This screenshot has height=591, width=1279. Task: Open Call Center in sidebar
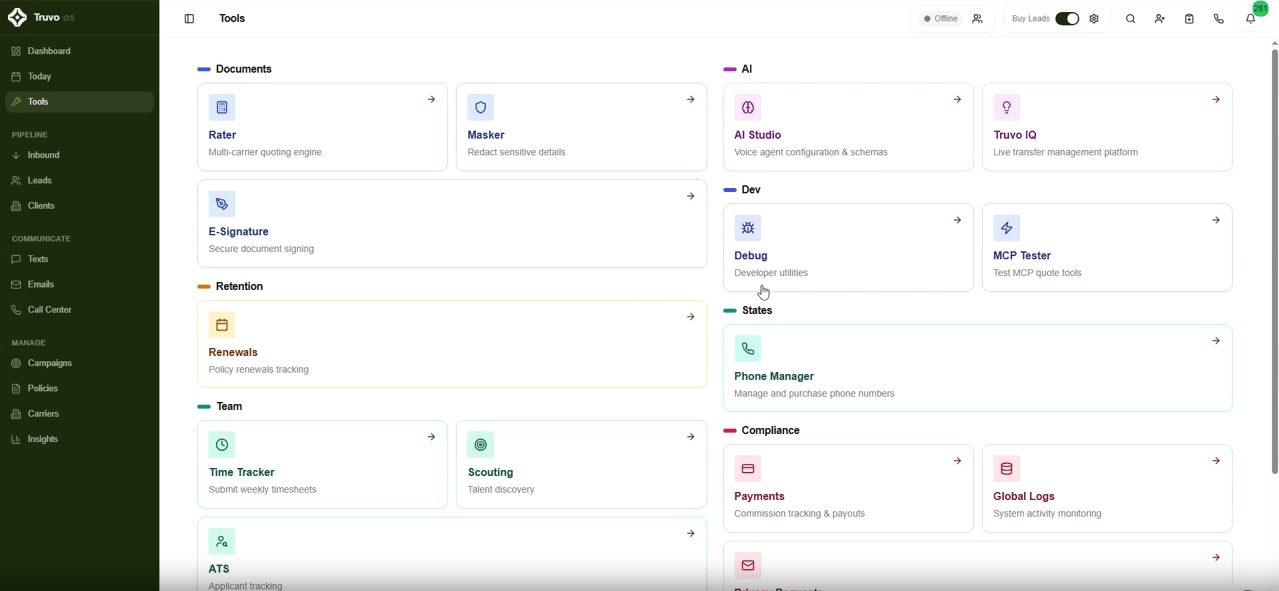coord(79,310)
